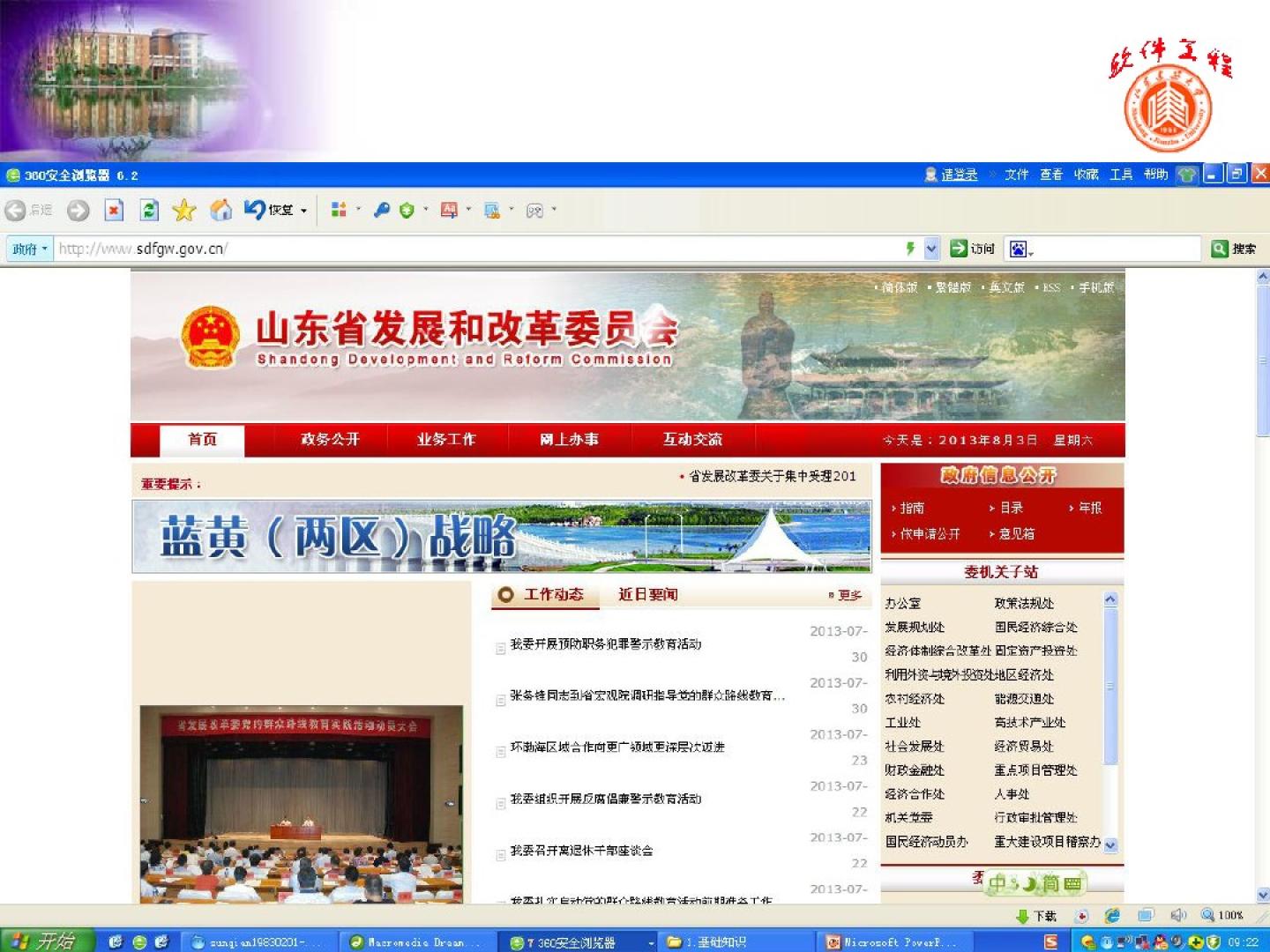The width and height of the screenshot is (1270, 952).
Task: Click the 100% zoom level control
Action: click(1222, 915)
